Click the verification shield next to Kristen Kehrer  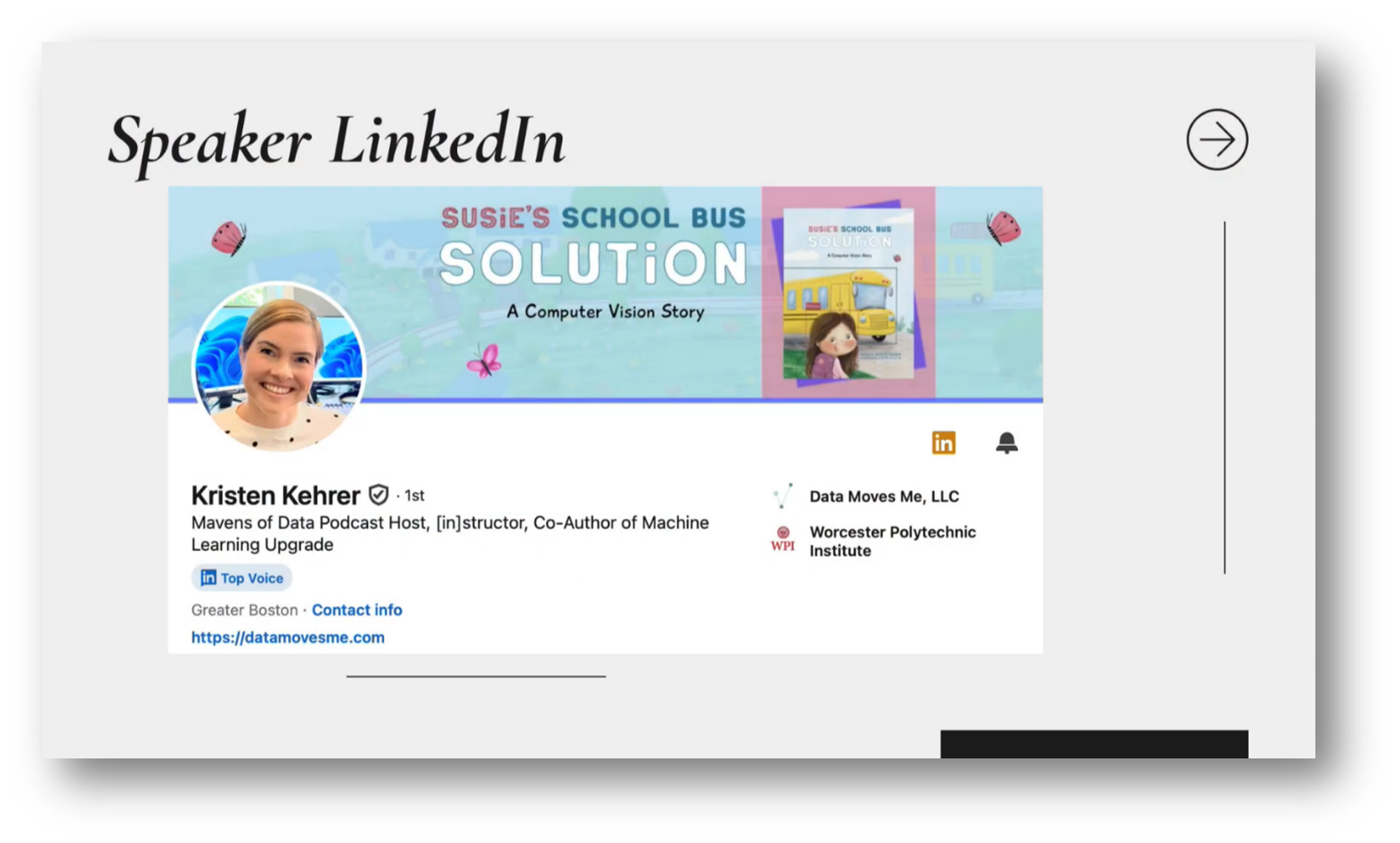(378, 494)
